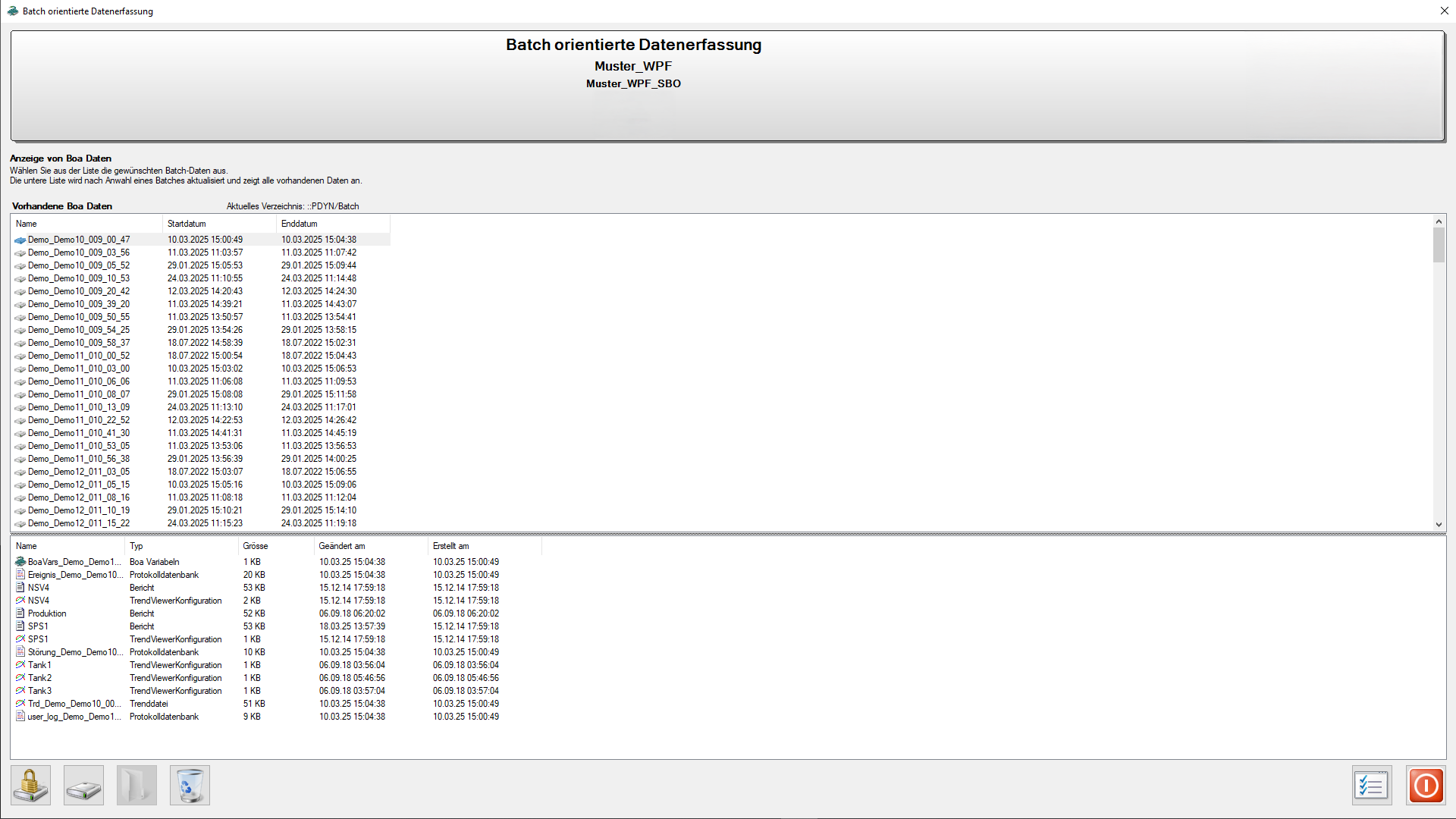Click start date 18.07.2022 14:58:39
The image size is (1456, 819).
[205, 343]
